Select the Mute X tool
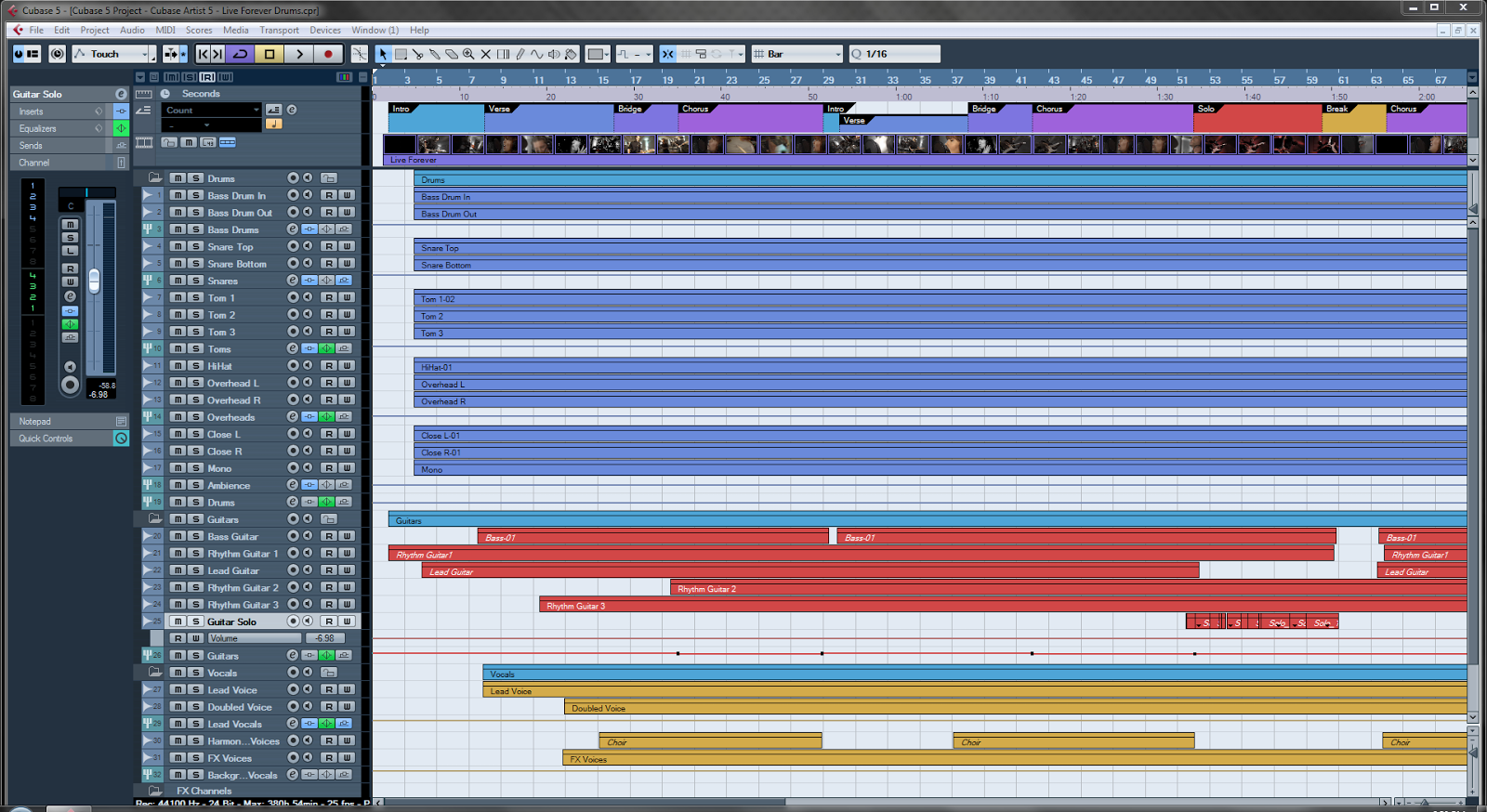 [x=485, y=54]
